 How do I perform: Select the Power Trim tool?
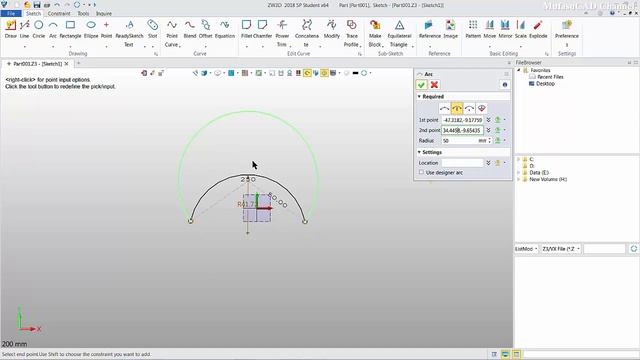pos(282,34)
